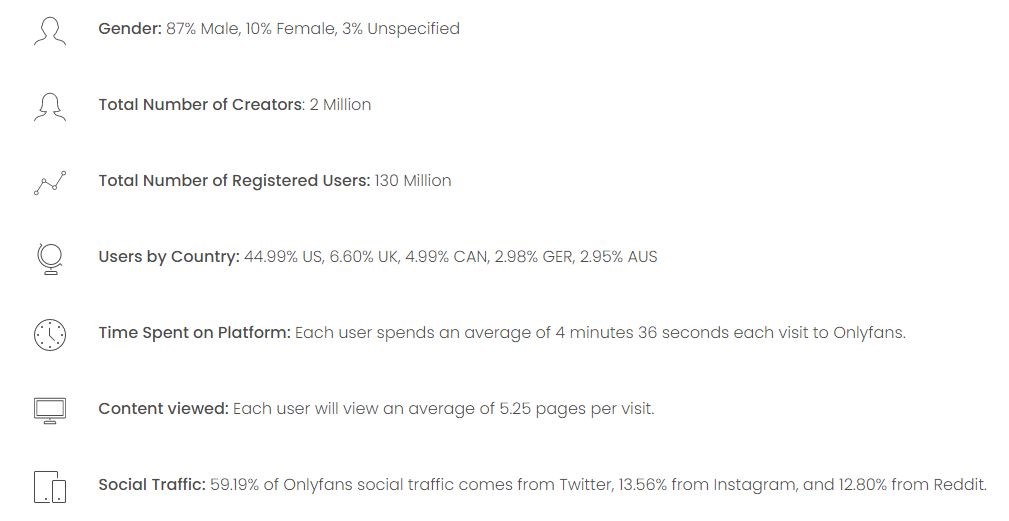Click the line graph icon
Image resolution: width=1009 pixels, height=521 pixels.
point(50,183)
